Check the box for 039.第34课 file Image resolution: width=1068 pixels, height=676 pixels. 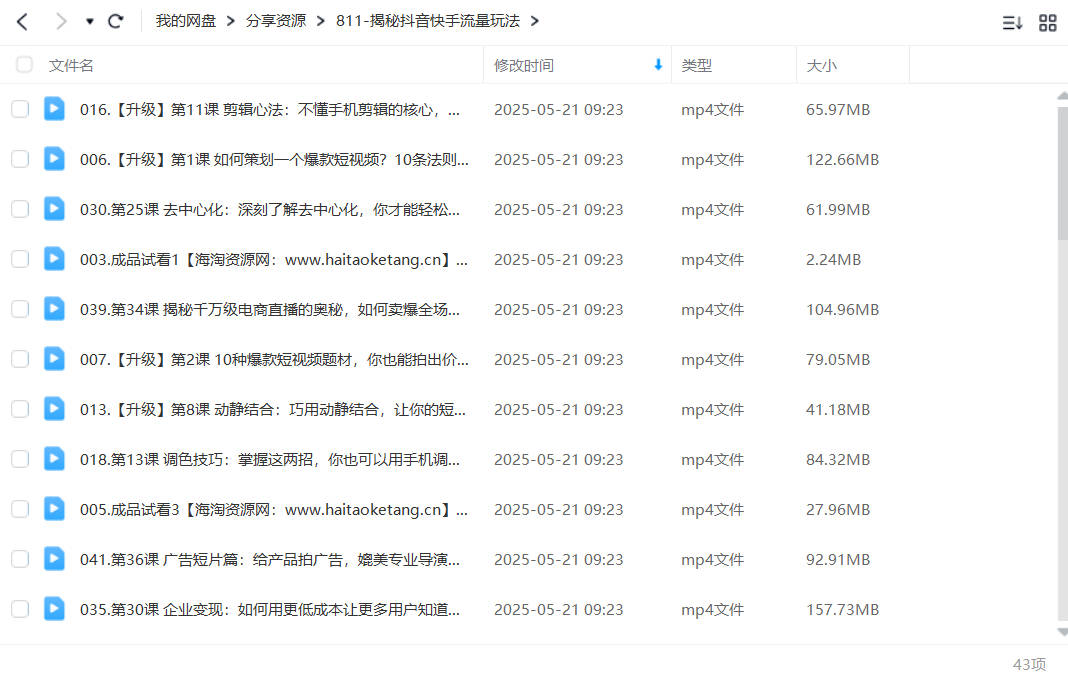(x=20, y=309)
